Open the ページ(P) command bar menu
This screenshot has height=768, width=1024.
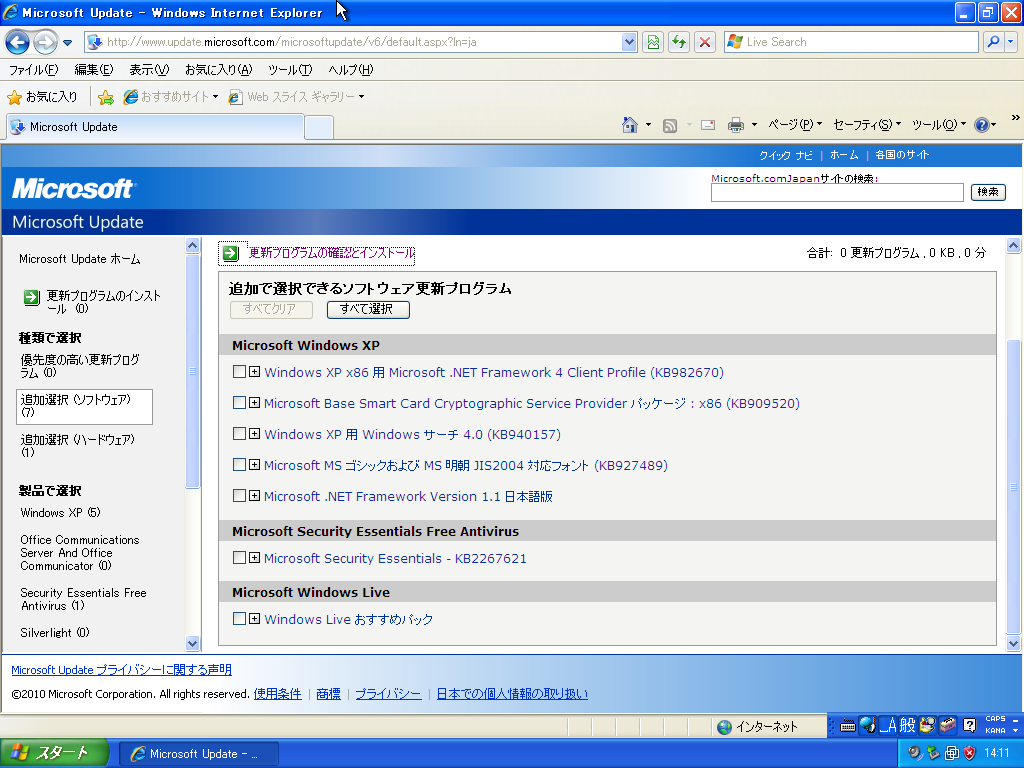click(795, 124)
